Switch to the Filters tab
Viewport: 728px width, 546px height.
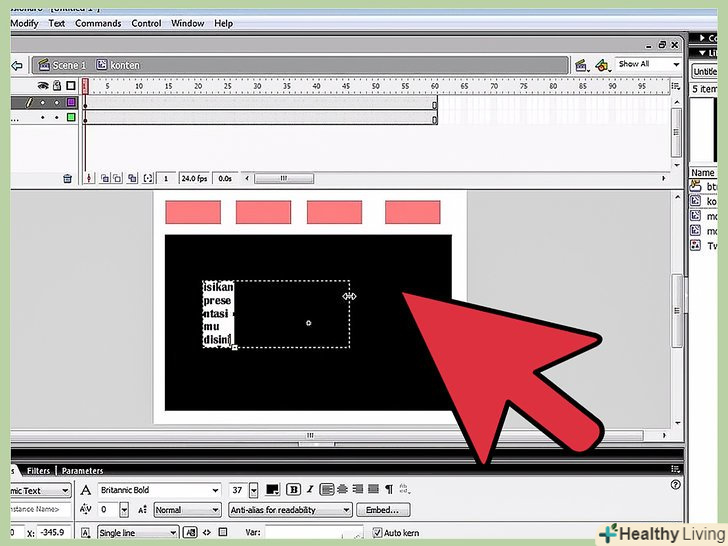(x=38, y=471)
